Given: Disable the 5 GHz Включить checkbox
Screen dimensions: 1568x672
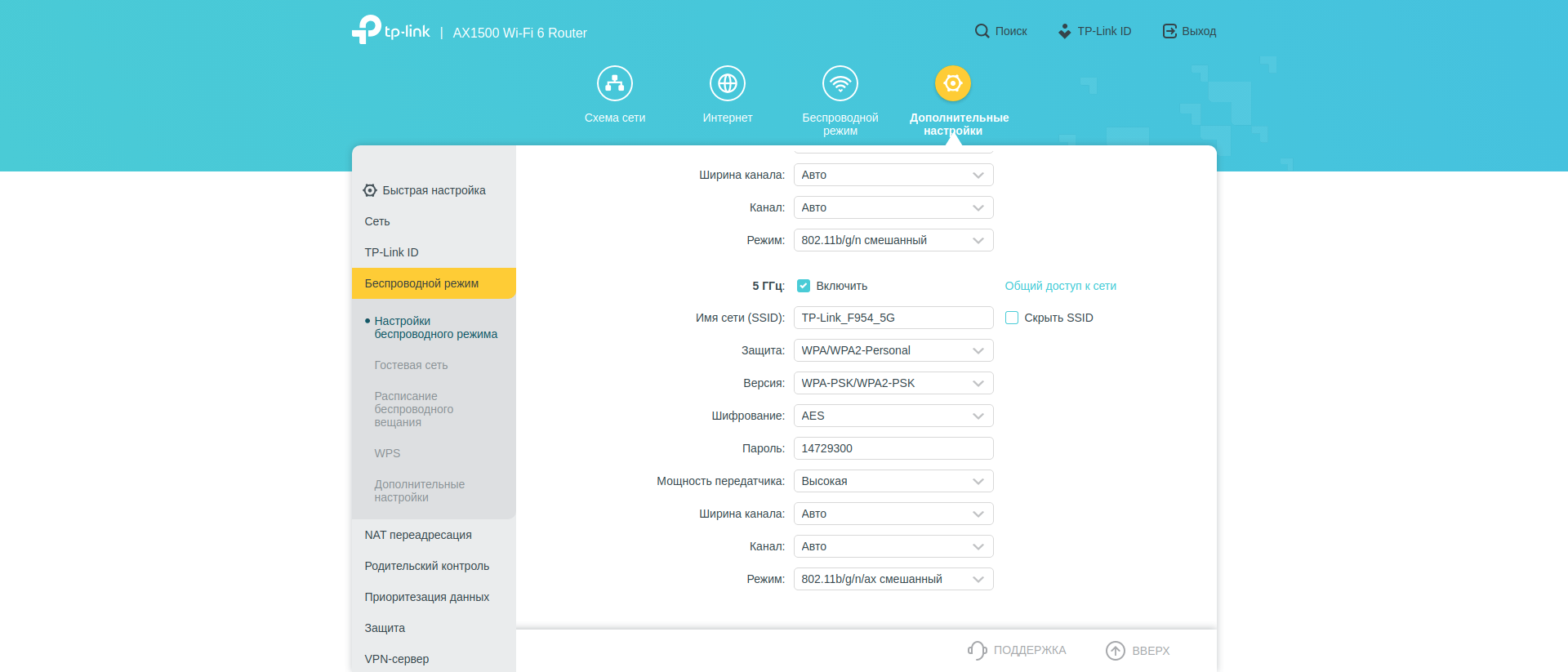Looking at the screenshot, I should (x=804, y=286).
